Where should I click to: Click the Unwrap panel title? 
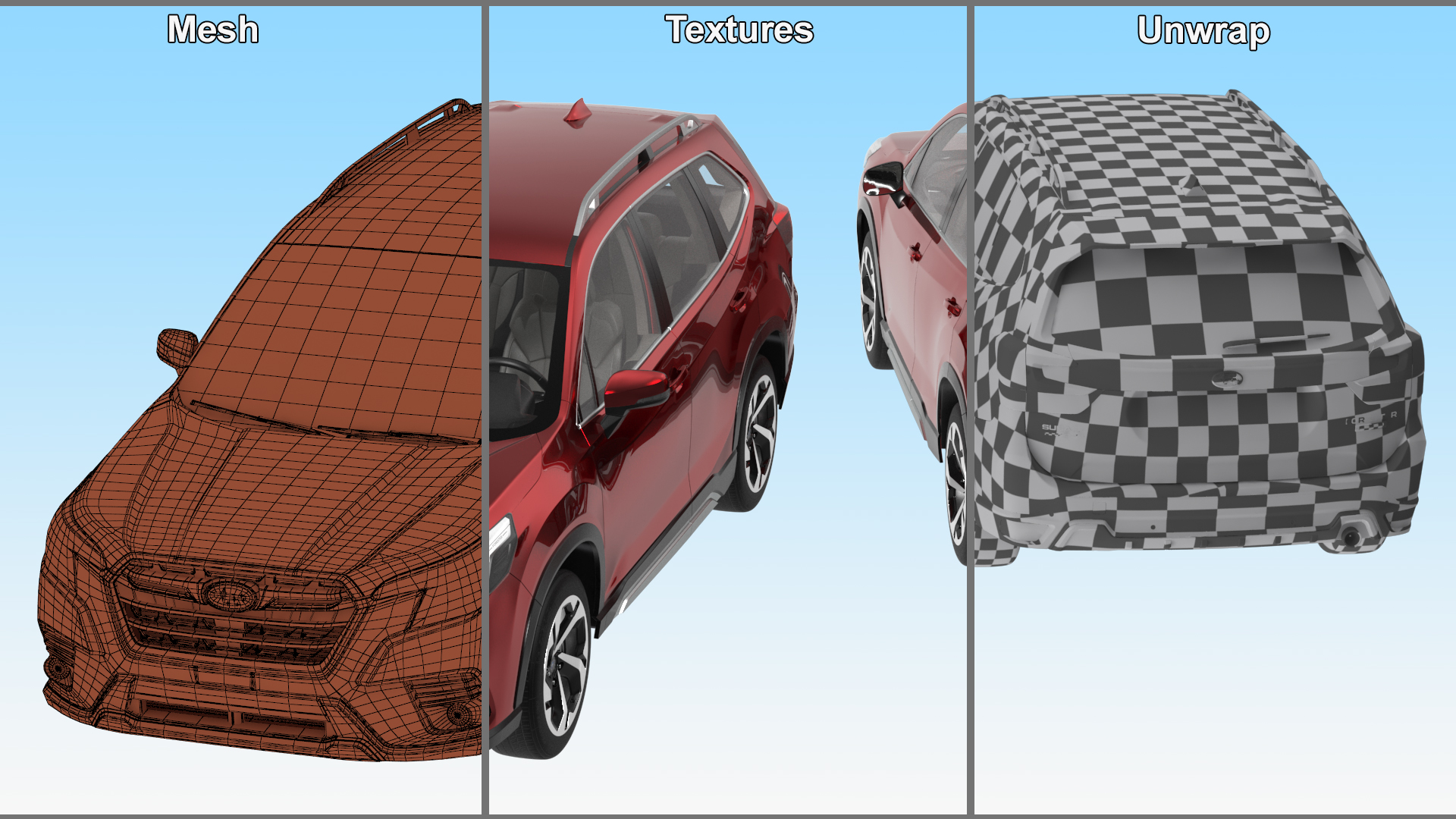click(x=1203, y=32)
